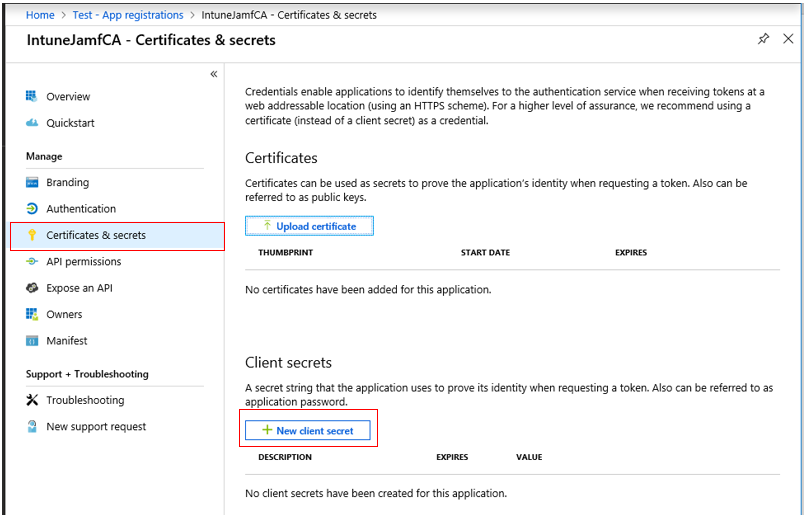Click the client secrets EXPIRES column header
Image resolution: width=807 pixels, height=515 pixels.
pyautogui.click(x=452, y=457)
